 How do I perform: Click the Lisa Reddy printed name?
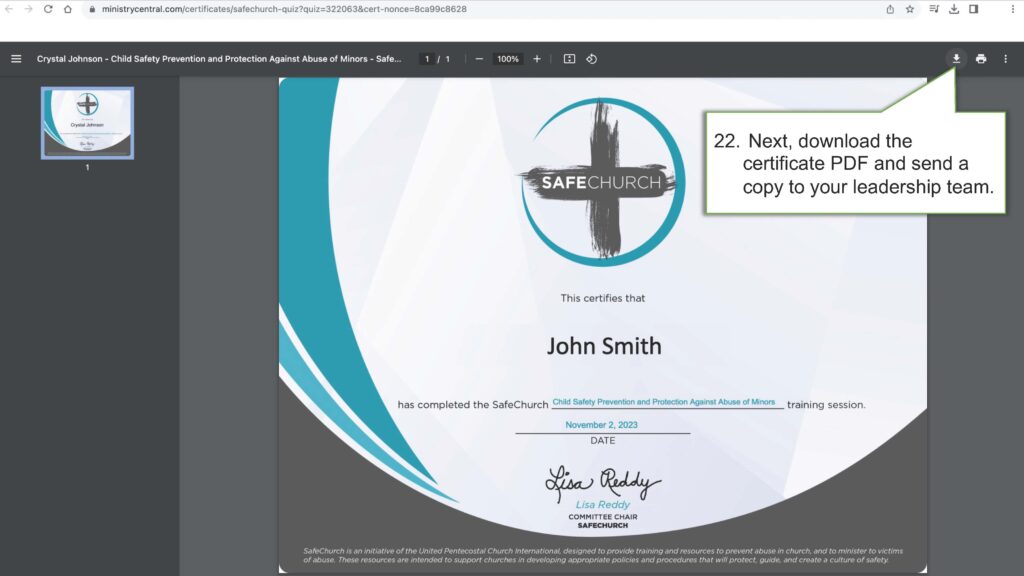pyautogui.click(x=603, y=504)
